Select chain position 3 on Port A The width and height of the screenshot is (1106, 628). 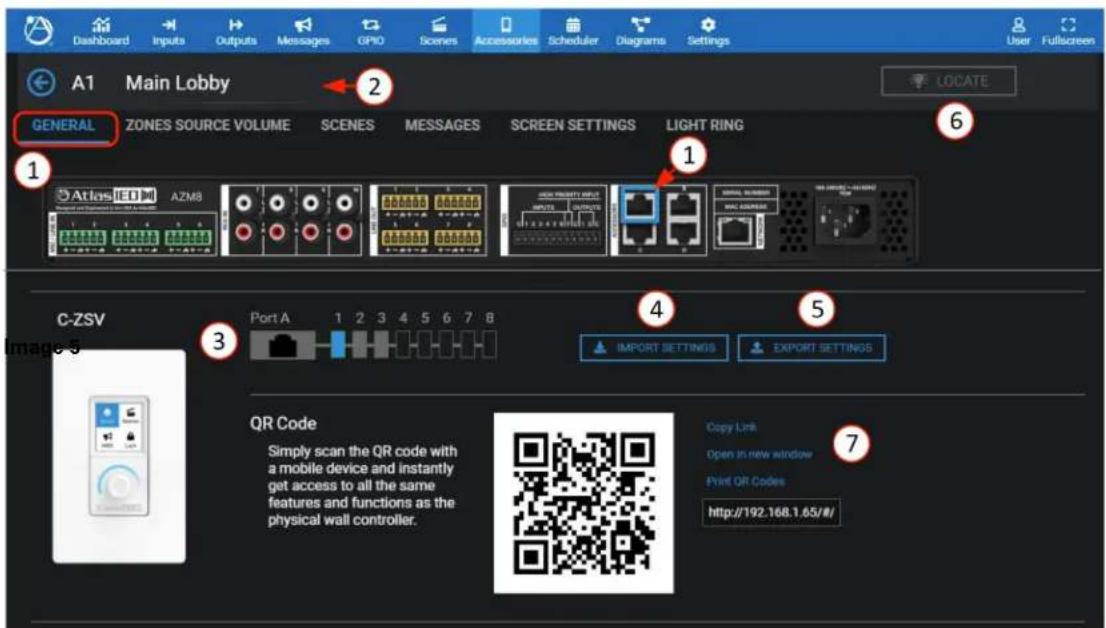382,346
